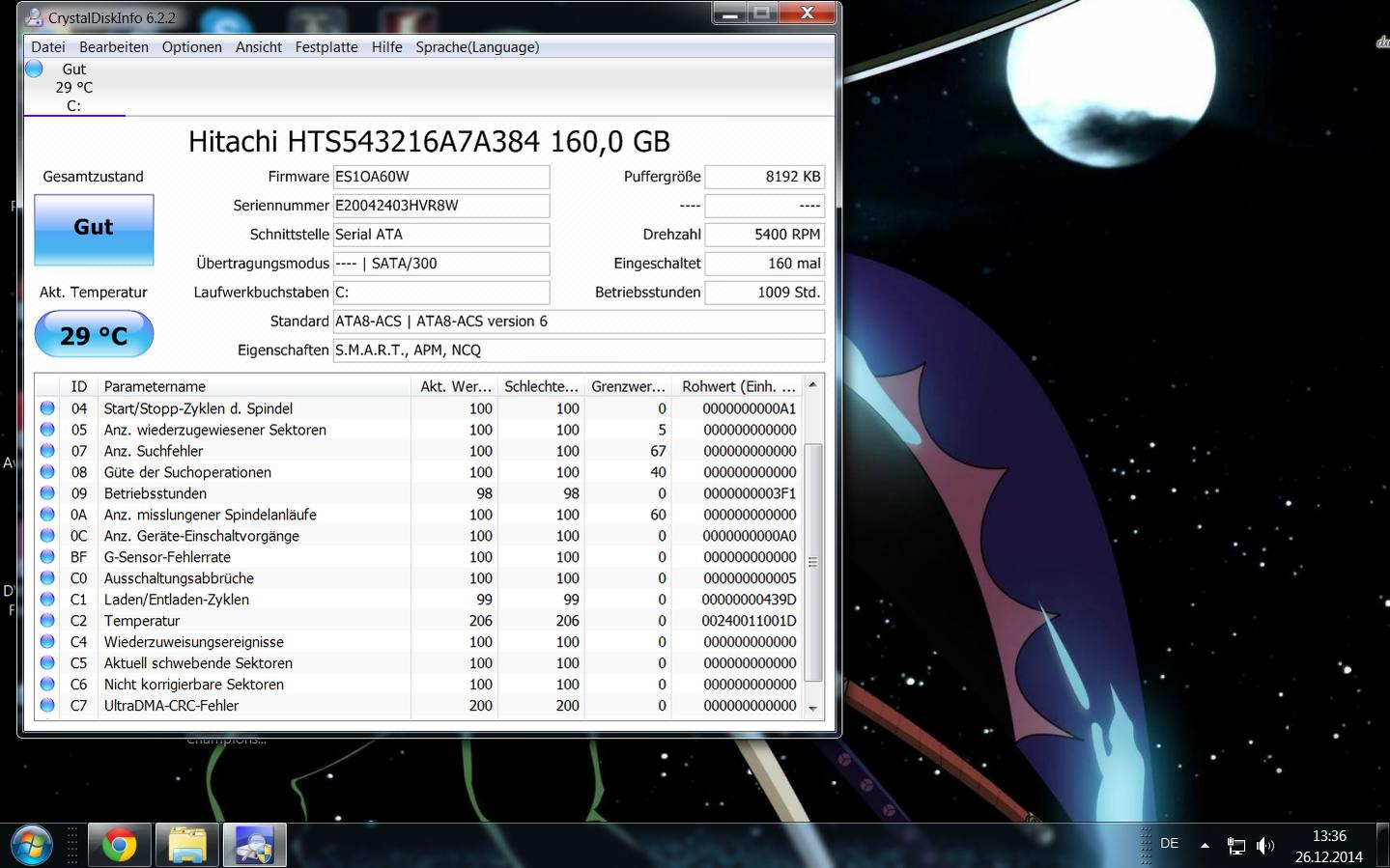Select the G-Sensor-Fehlerrate parameter name
Viewport: 1390px width, 868px height.
click(x=167, y=557)
